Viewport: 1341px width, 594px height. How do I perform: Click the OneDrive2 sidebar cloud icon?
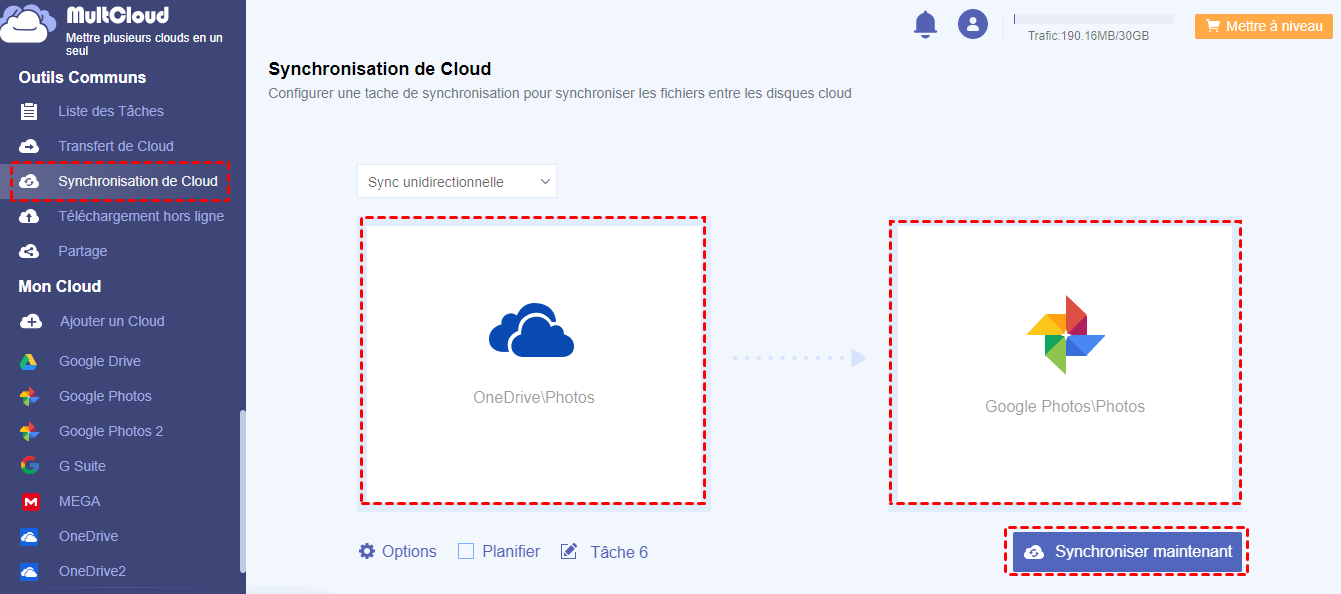coord(30,572)
